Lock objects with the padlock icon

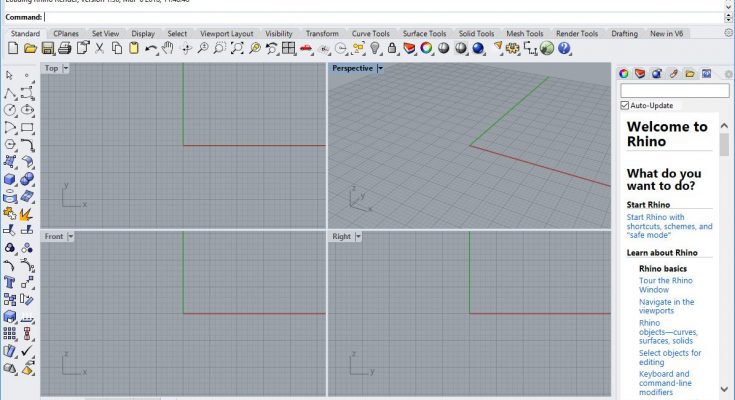point(392,48)
